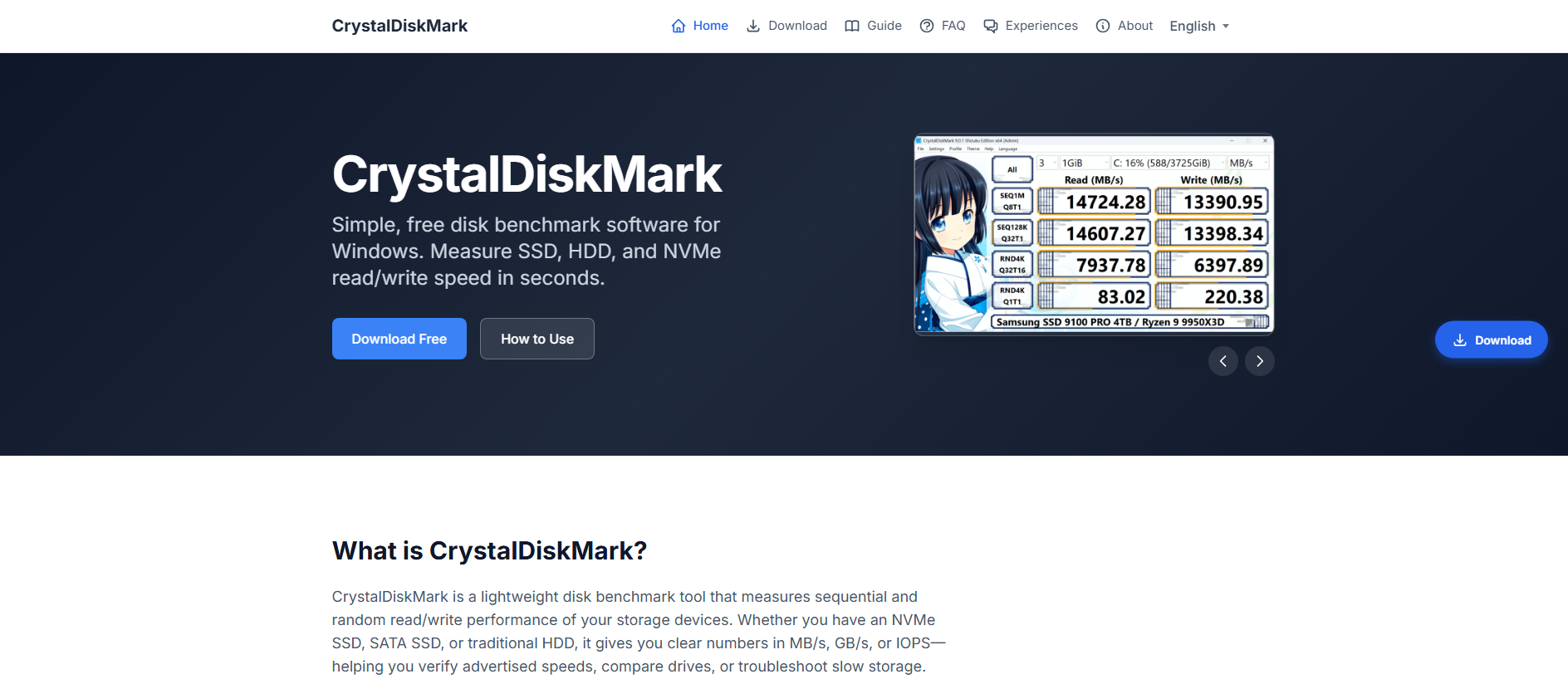Click the 'Simple, free disk benchmark software' tagline
Image resolution: width=1568 pixels, height=679 pixels.
[527, 251]
